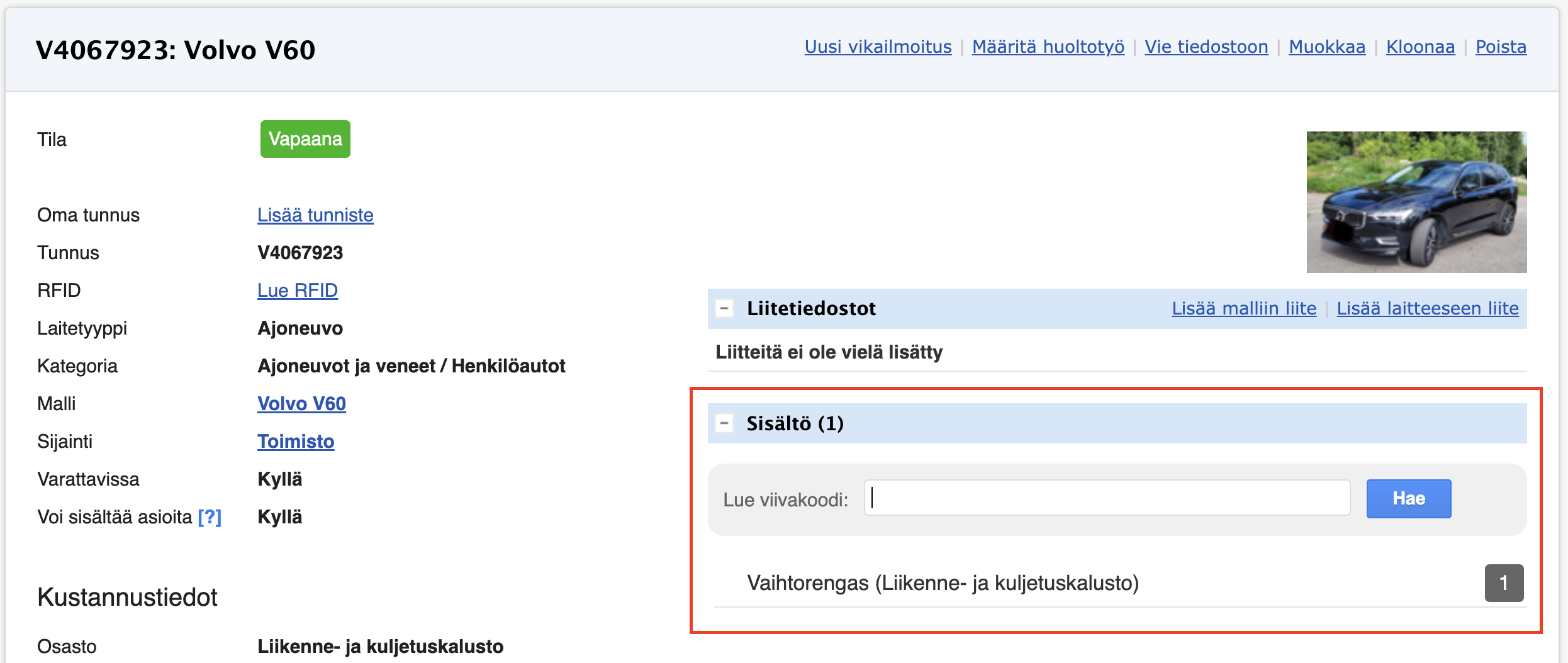
Task: Collapse the Sisältö (1) section
Action: tap(724, 423)
